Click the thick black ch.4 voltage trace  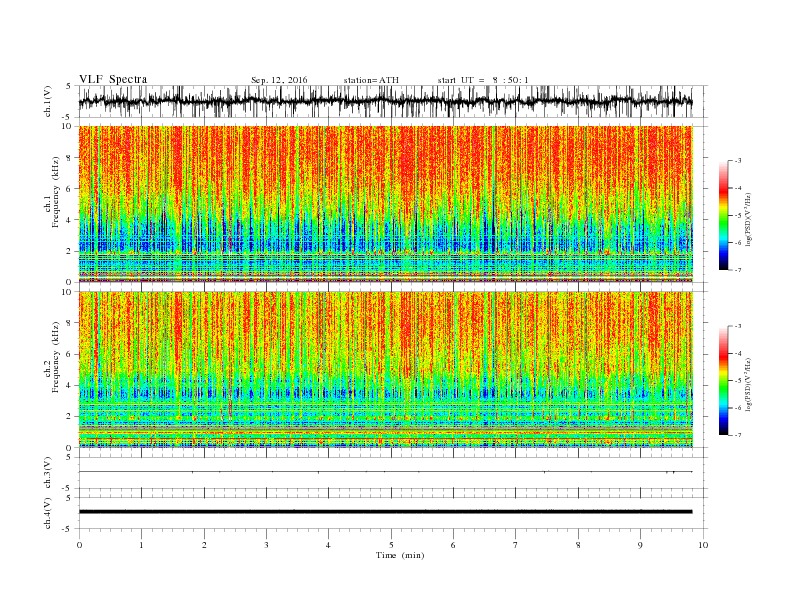(x=385, y=512)
